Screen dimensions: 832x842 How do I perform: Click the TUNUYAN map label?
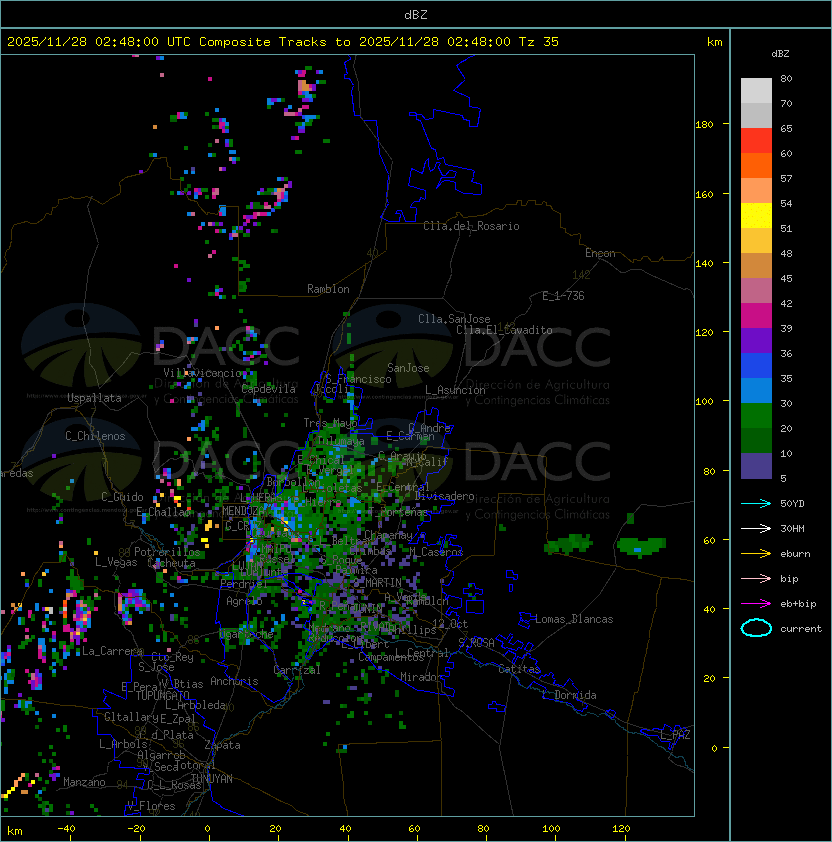[x=212, y=779]
